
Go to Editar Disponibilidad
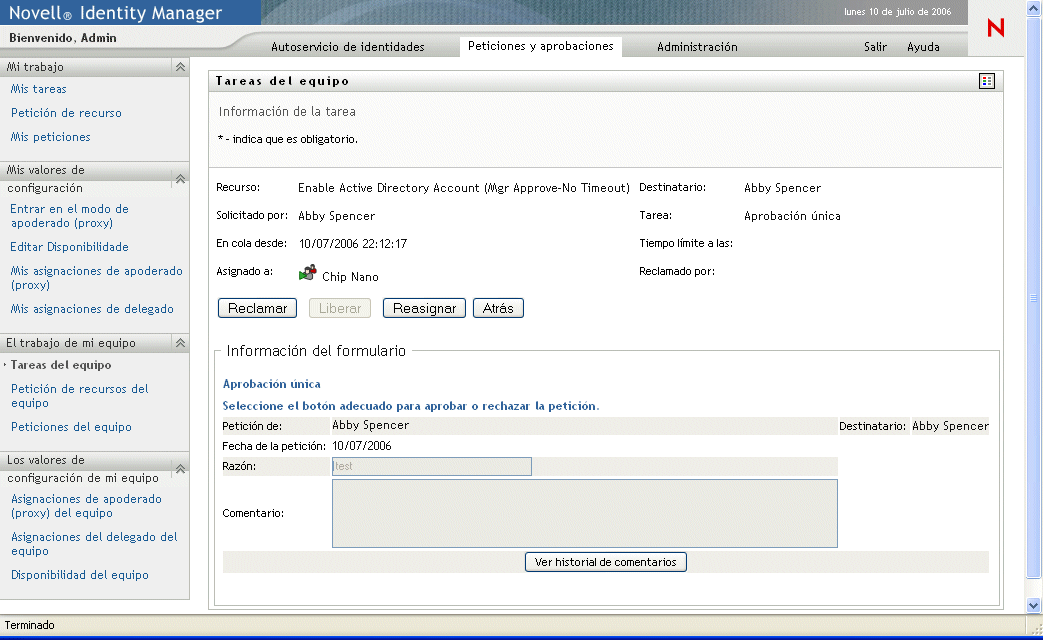[x=69, y=247]
